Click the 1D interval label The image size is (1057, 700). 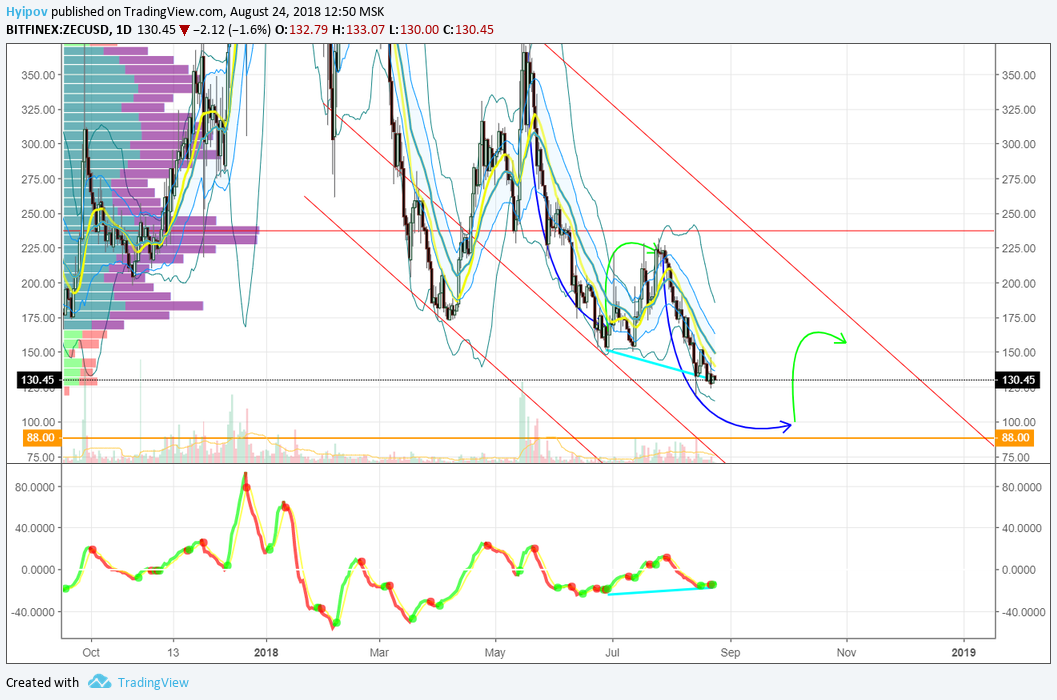click(x=123, y=30)
